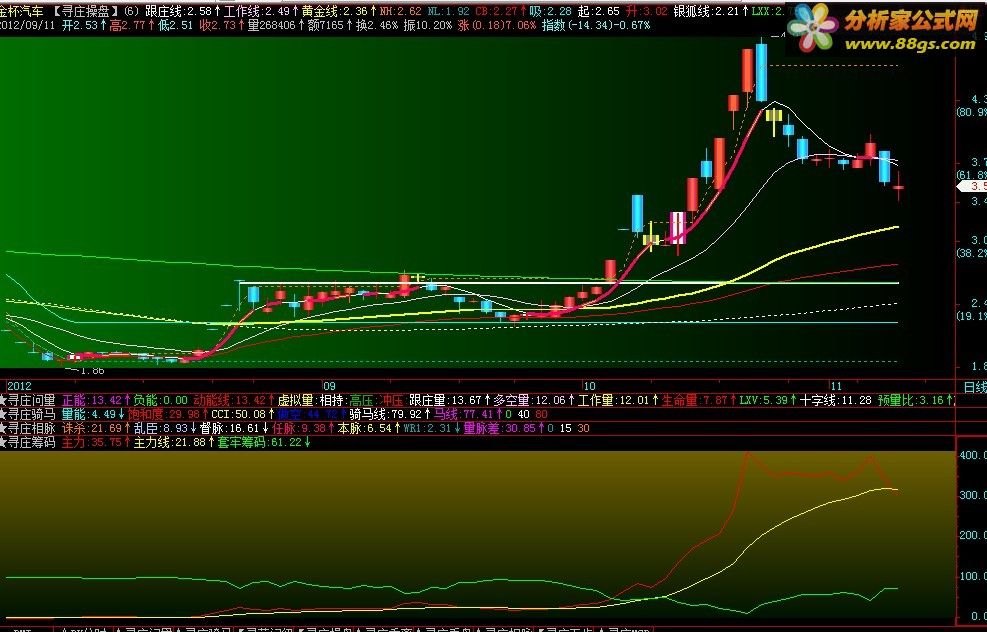Screen dimensions: 987x632
Task: Click the 跟庄量:13.67 value
Action: 446,400
